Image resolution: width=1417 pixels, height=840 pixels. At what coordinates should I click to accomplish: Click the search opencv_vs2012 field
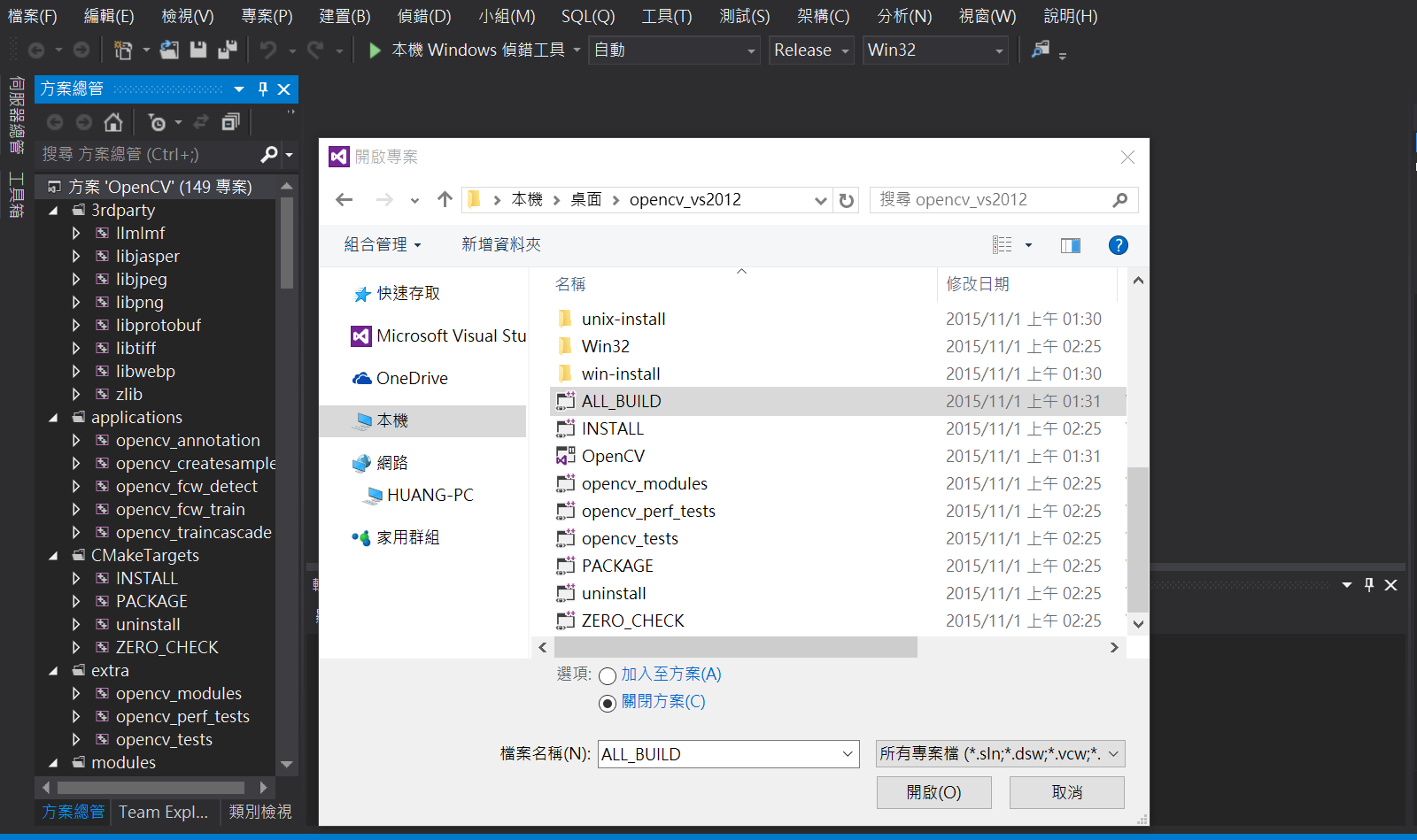1004,200
